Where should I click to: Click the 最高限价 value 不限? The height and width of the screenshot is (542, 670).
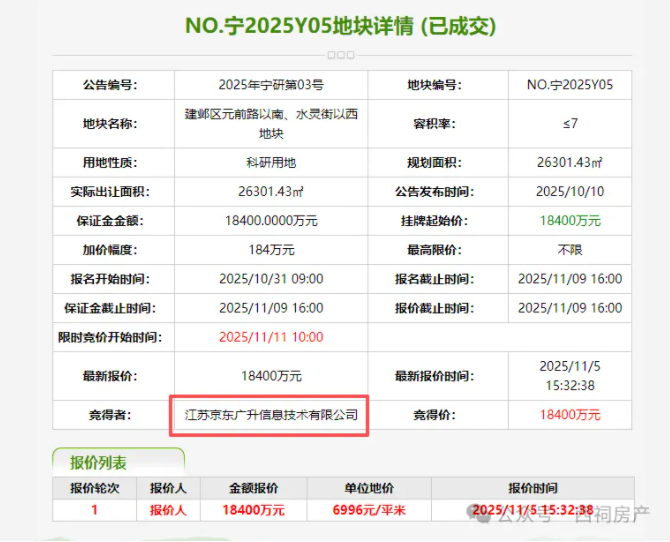[x=569, y=249]
